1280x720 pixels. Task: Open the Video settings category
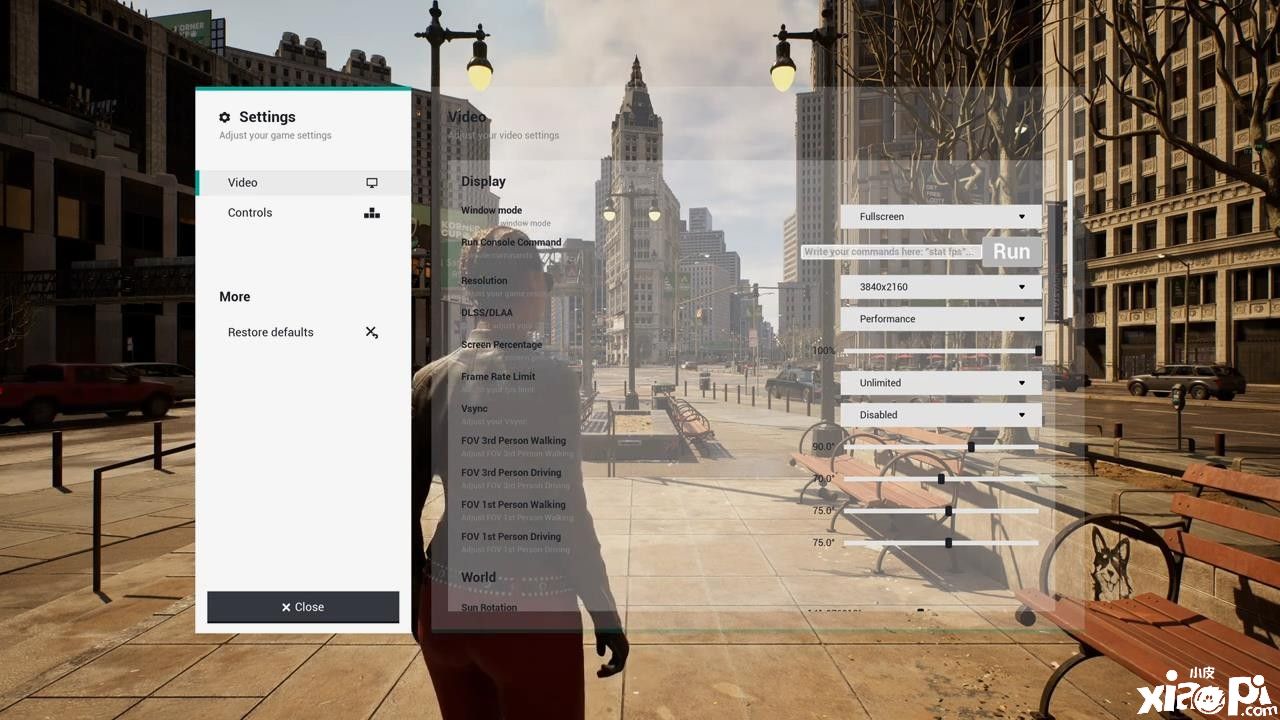coord(304,183)
